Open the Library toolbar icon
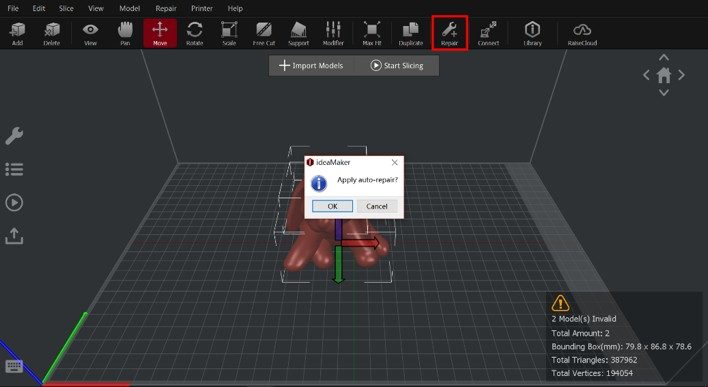The width and height of the screenshot is (708, 387). pos(532,33)
